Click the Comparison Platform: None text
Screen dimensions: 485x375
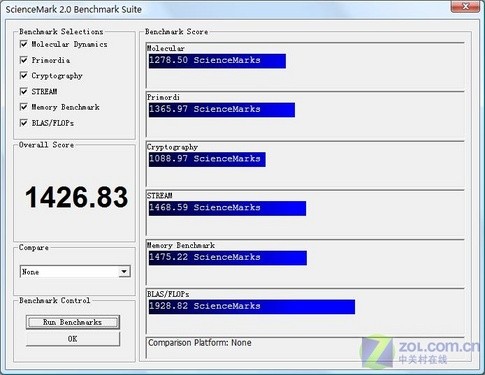[x=200, y=343]
